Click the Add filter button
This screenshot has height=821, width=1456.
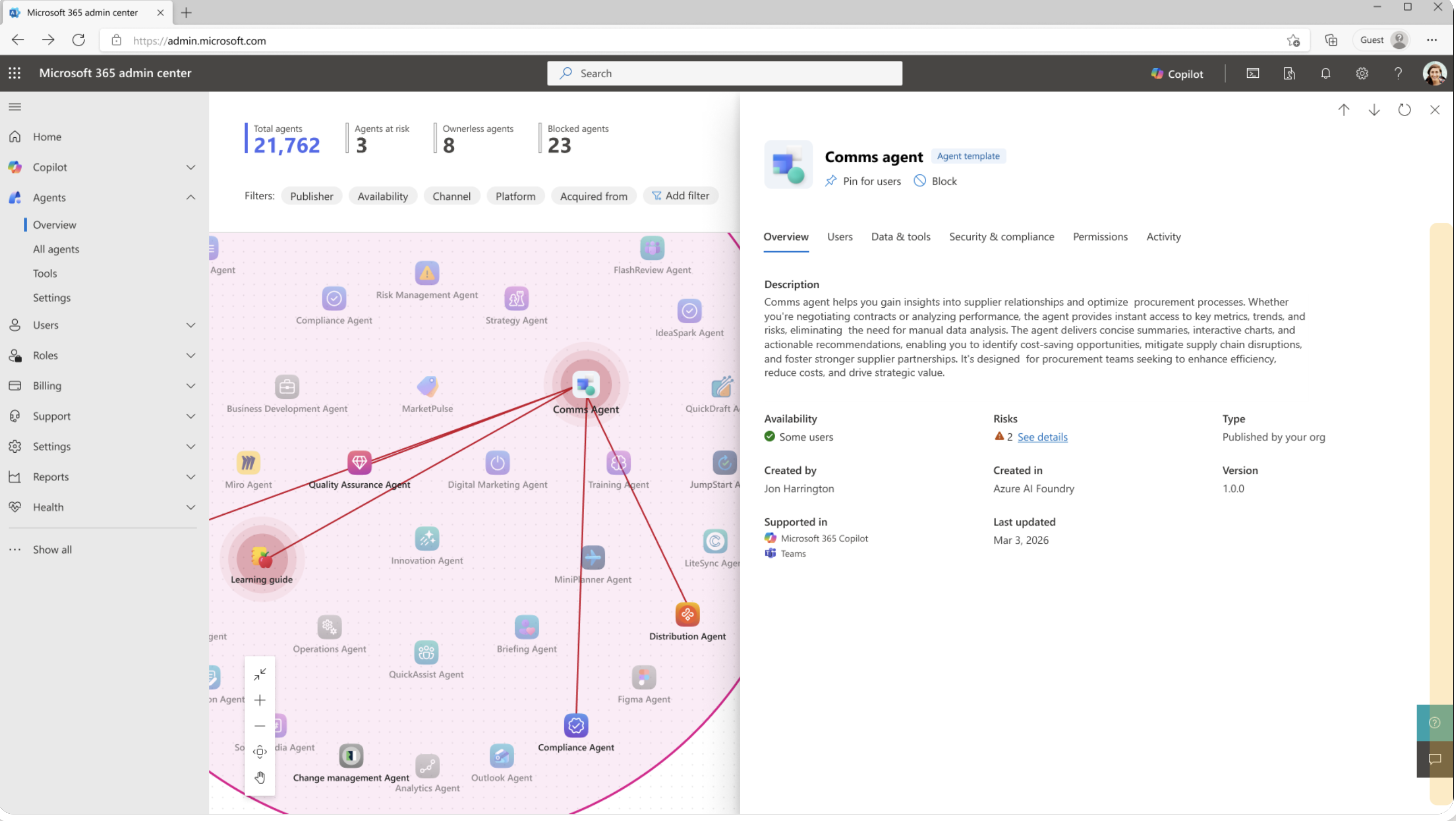click(681, 196)
